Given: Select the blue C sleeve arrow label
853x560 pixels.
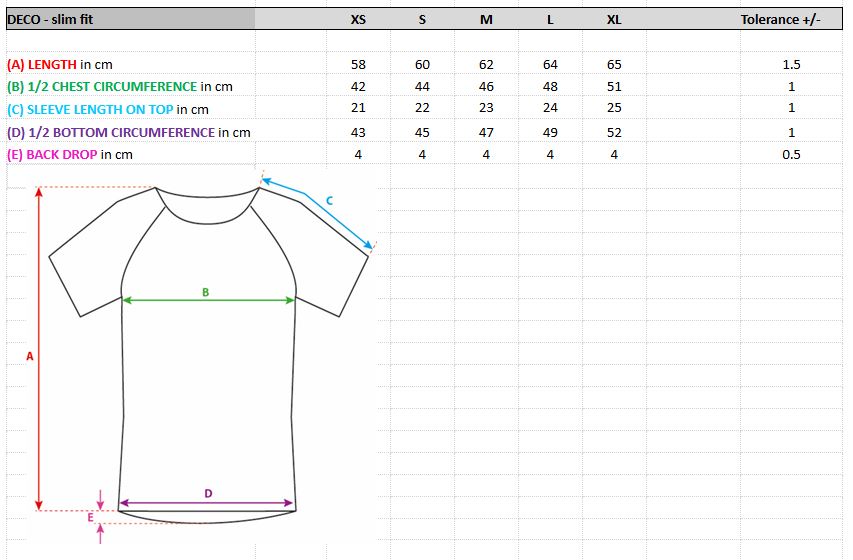Looking at the screenshot, I should click(329, 201).
